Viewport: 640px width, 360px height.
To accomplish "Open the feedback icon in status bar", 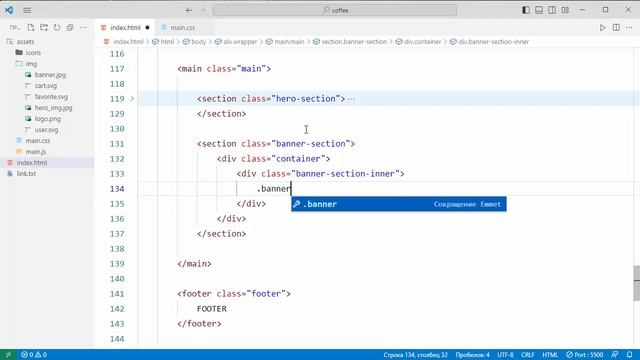I will pyautogui.click(x=615, y=355).
